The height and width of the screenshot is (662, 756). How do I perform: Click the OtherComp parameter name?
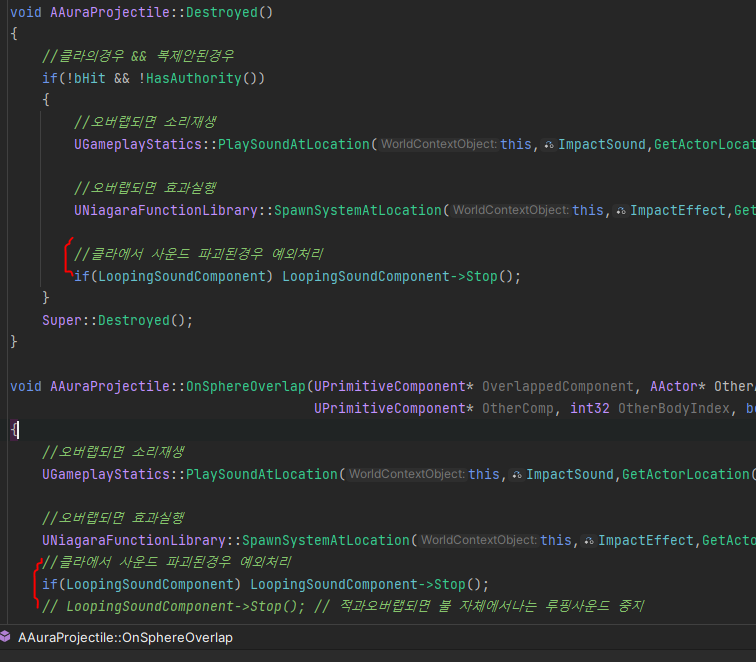[x=518, y=408]
